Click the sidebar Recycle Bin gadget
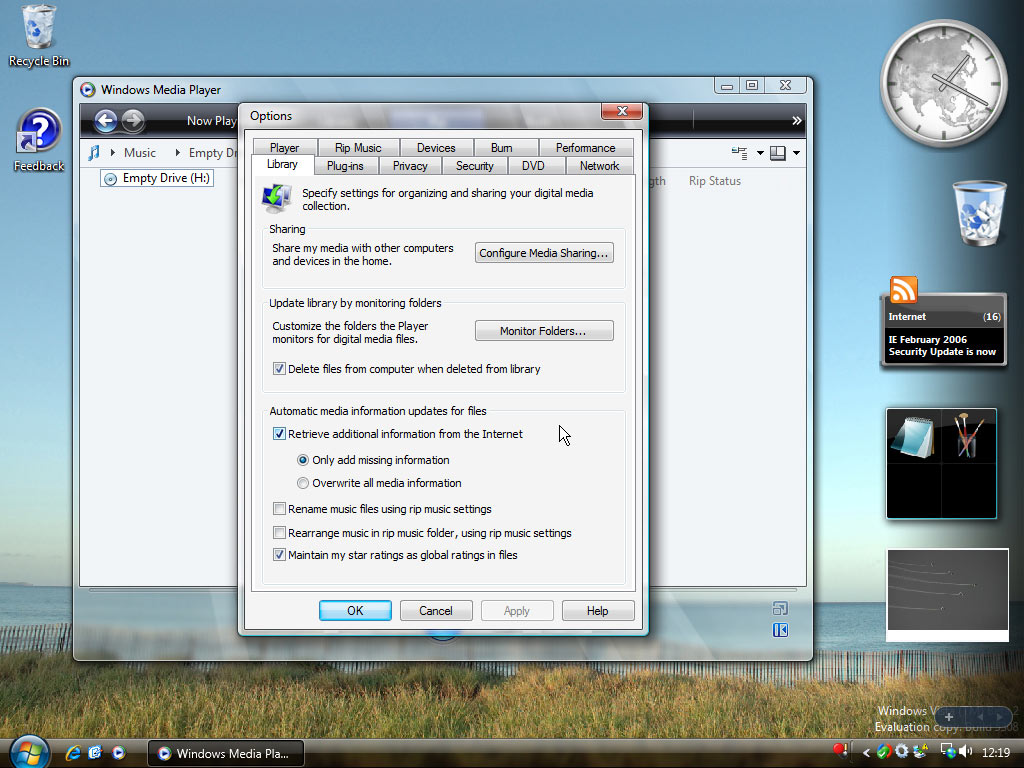Image resolution: width=1024 pixels, height=768 pixels. (x=979, y=214)
